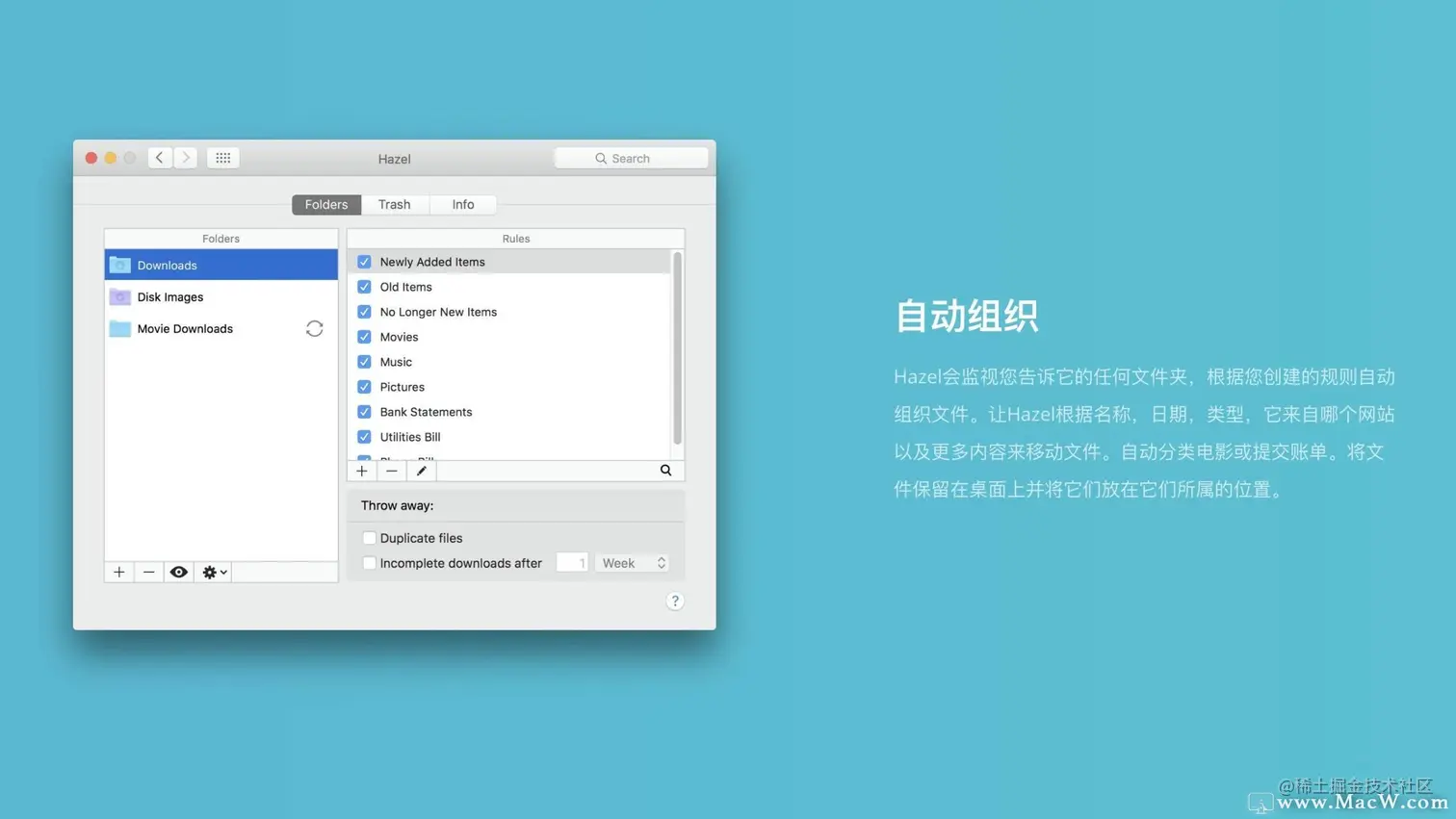Search rules with the magnifier icon
The width and height of the screenshot is (1456, 819).
pyautogui.click(x=665, y=471)
